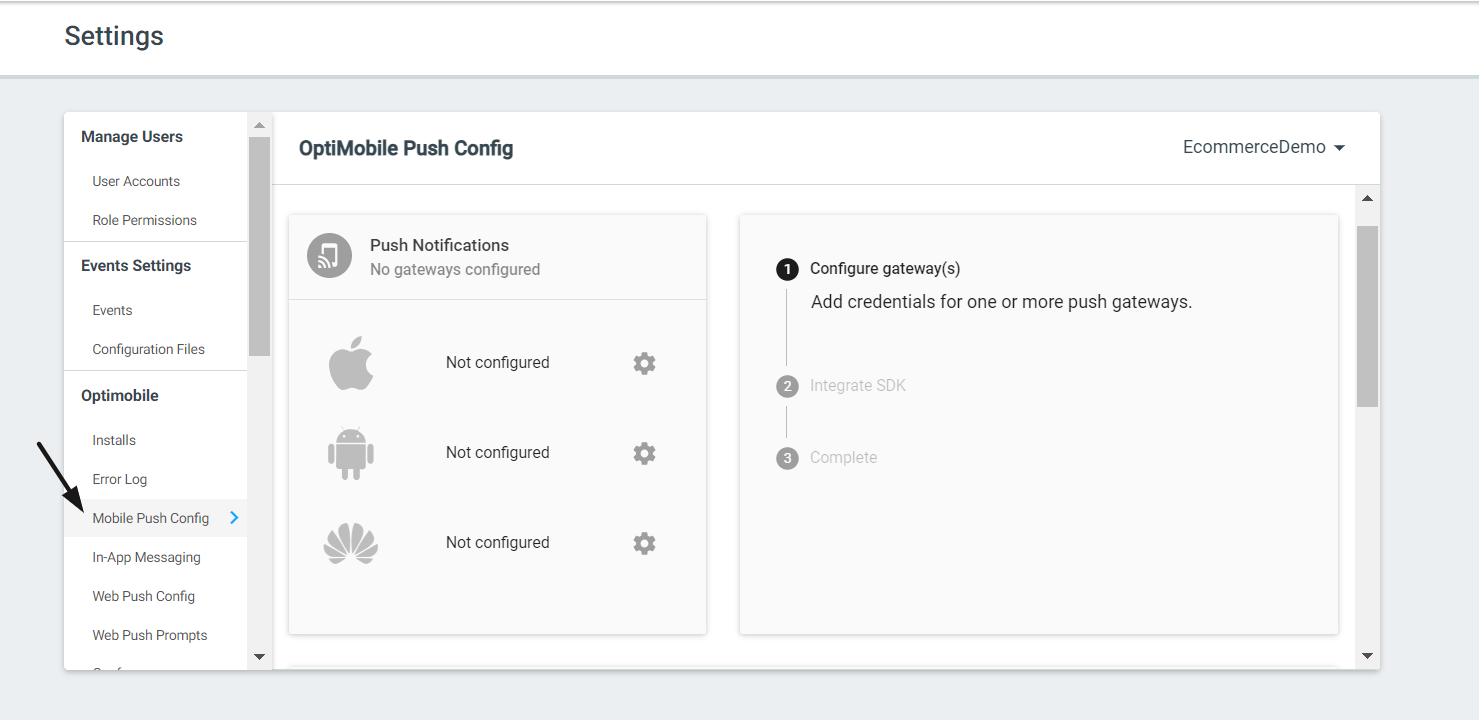Click sidebar scrollbar up arrow
Viewport: 1479px width, 720px height.
coord(259,125)
